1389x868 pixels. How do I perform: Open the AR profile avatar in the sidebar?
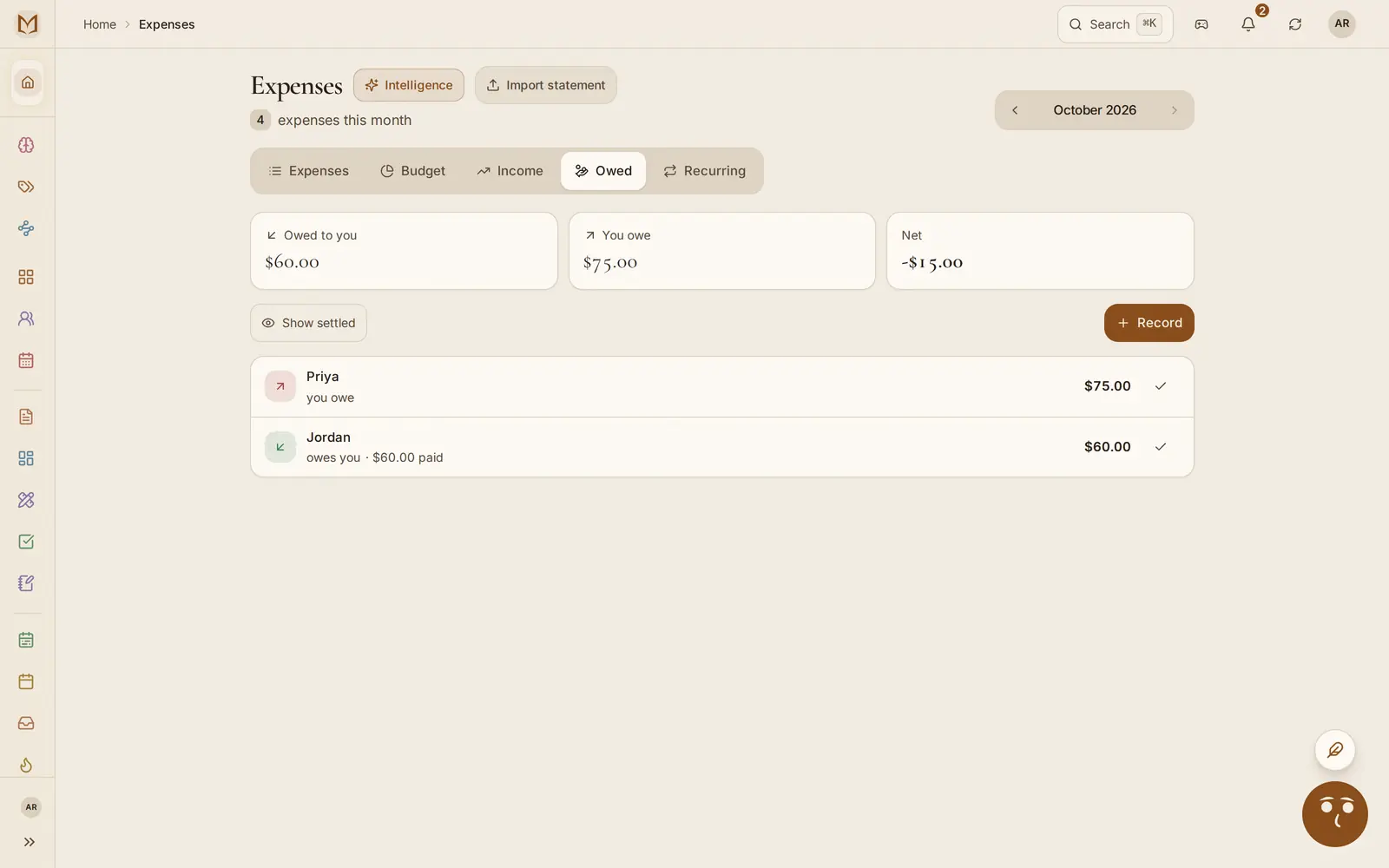click(31, 807)
